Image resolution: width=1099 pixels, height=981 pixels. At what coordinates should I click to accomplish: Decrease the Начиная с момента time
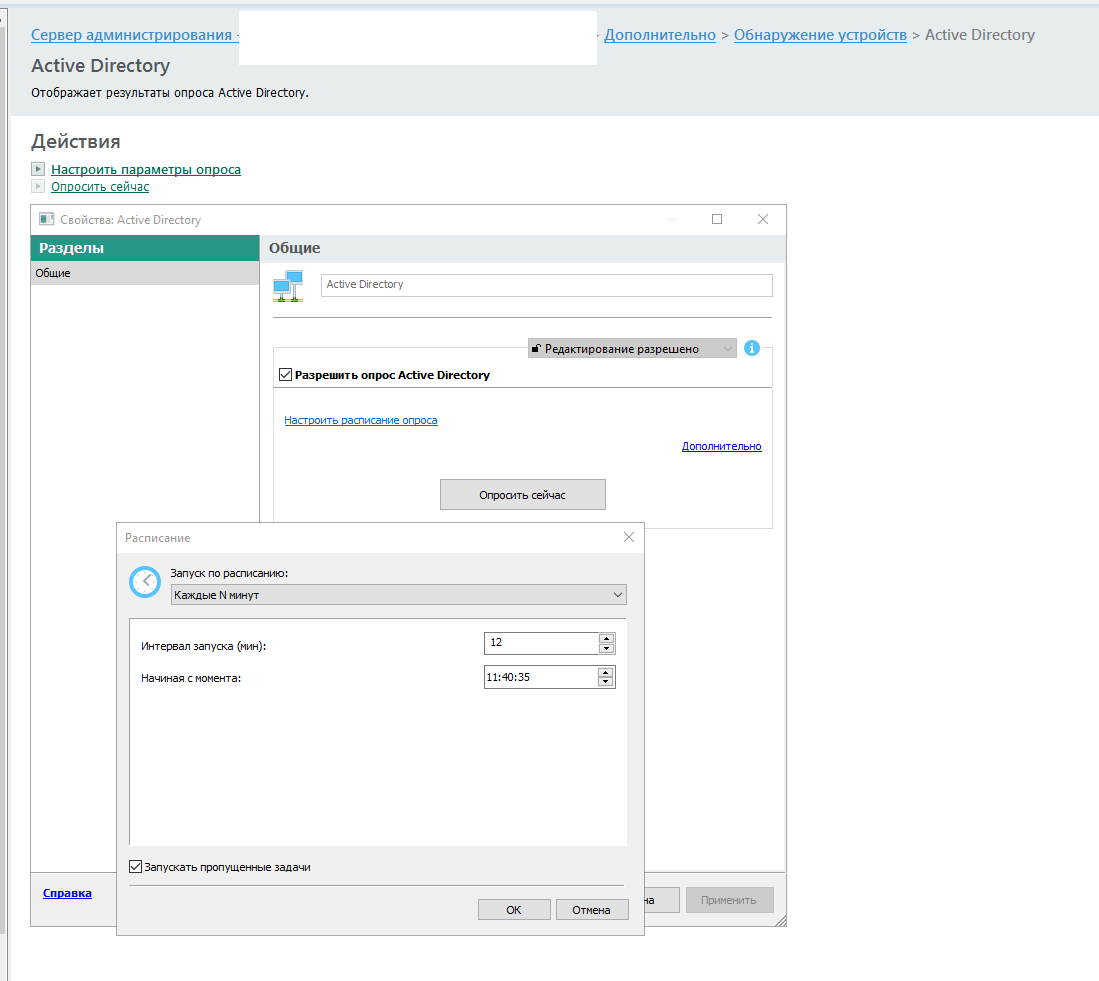coord(605,682)
